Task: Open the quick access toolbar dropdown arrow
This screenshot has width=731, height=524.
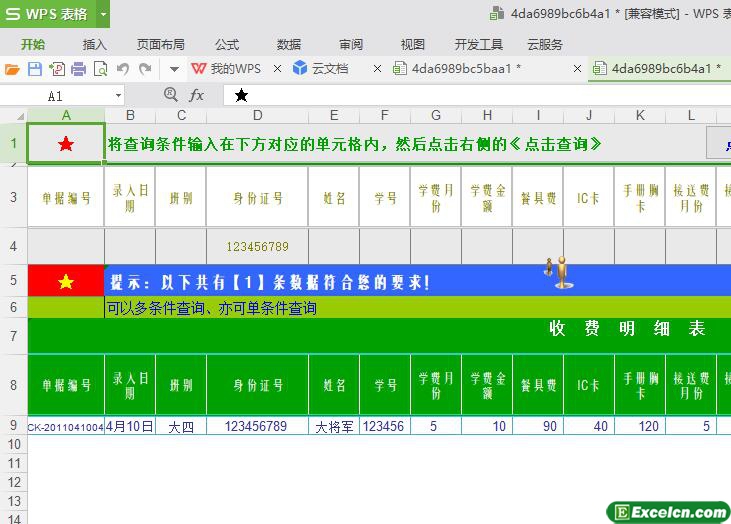Action: click(x=174, y=69)
